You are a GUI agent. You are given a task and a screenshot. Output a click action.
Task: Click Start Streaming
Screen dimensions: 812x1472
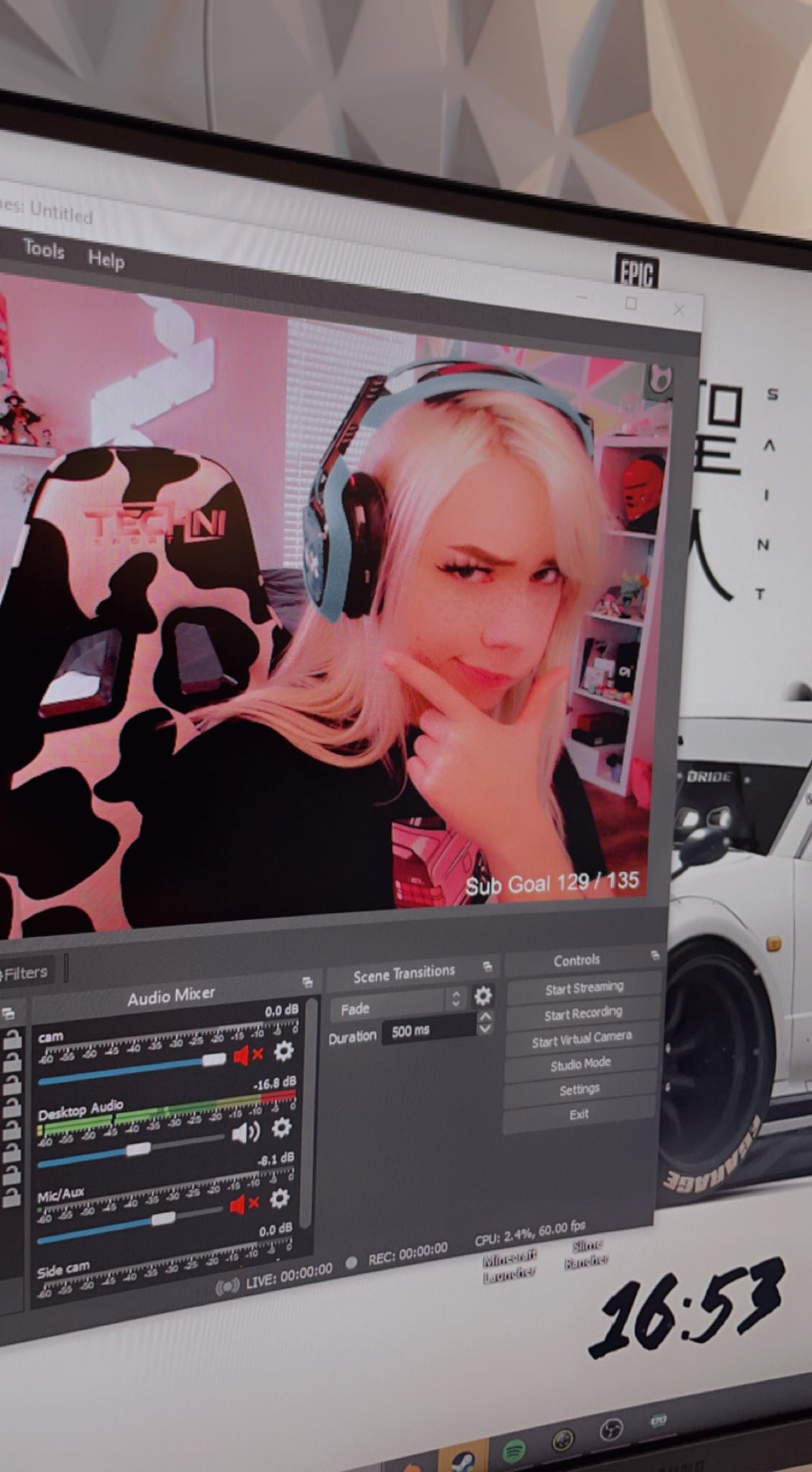click(x=584, y=988)
